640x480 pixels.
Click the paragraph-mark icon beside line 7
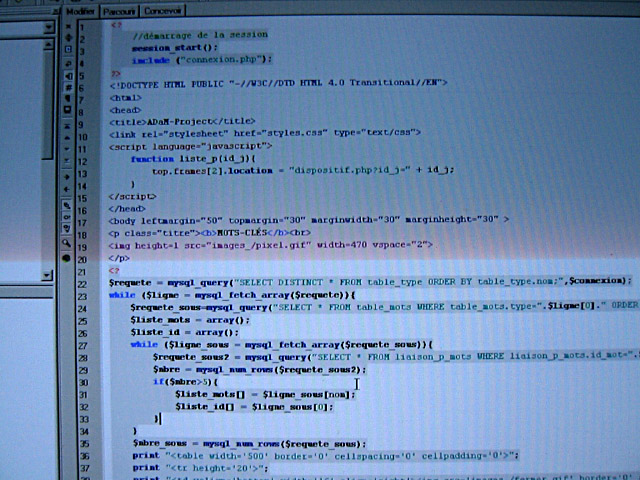click(x=68, y=98)
